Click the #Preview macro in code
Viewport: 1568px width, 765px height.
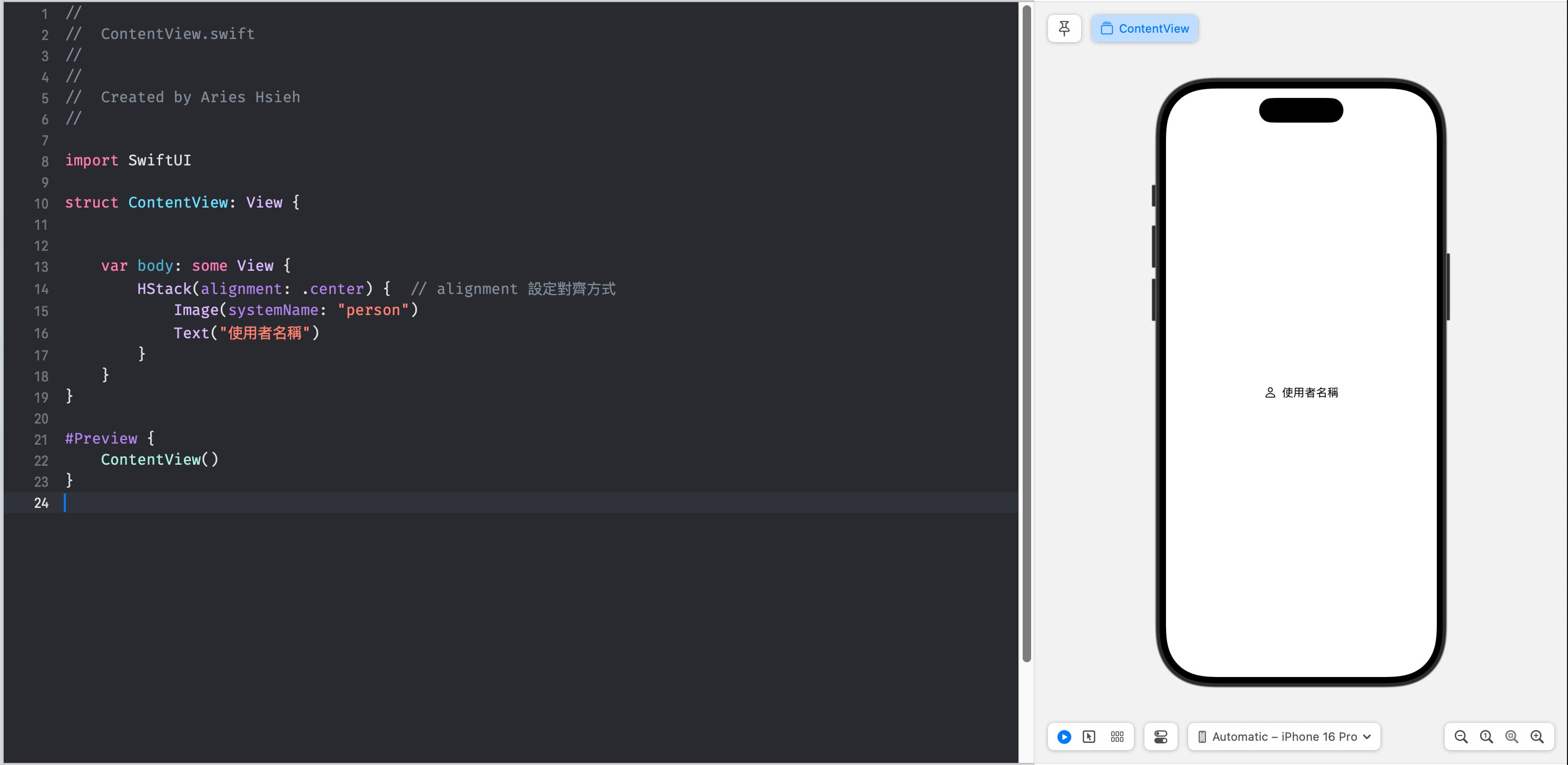pos(101,438)
